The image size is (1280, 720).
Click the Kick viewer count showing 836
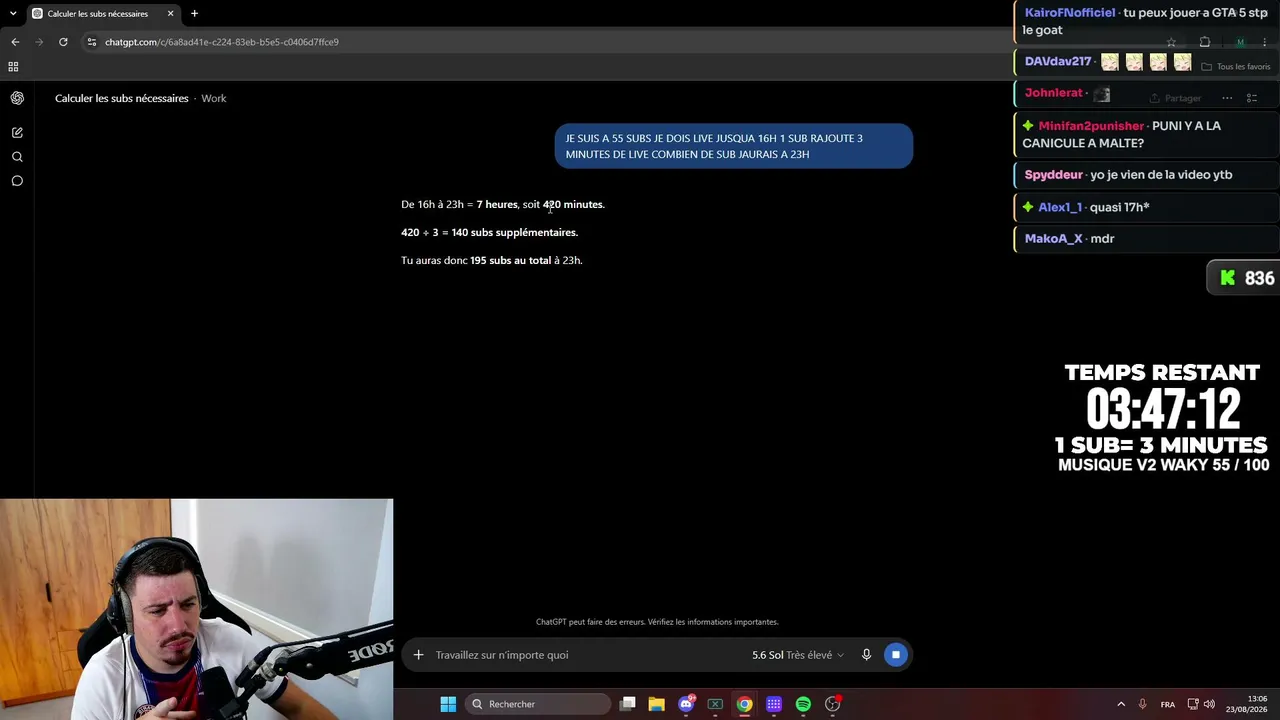[1246, 279]
